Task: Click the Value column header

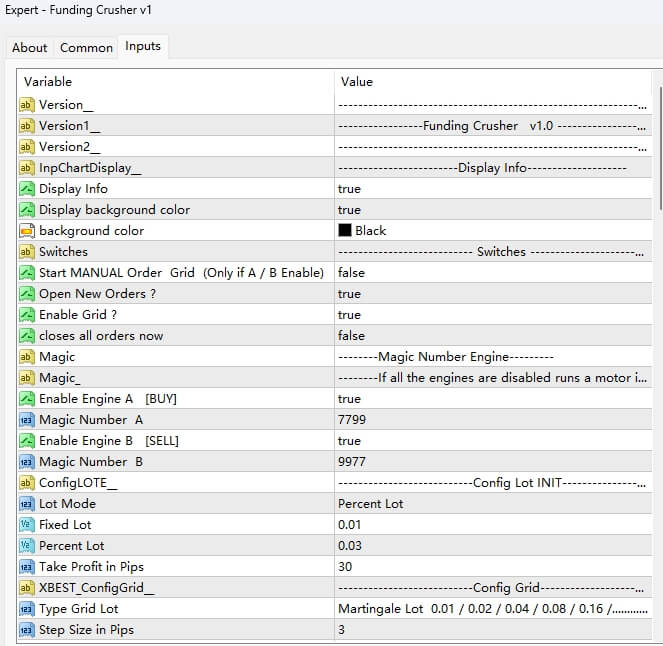Action: click(x=357, y=81)
